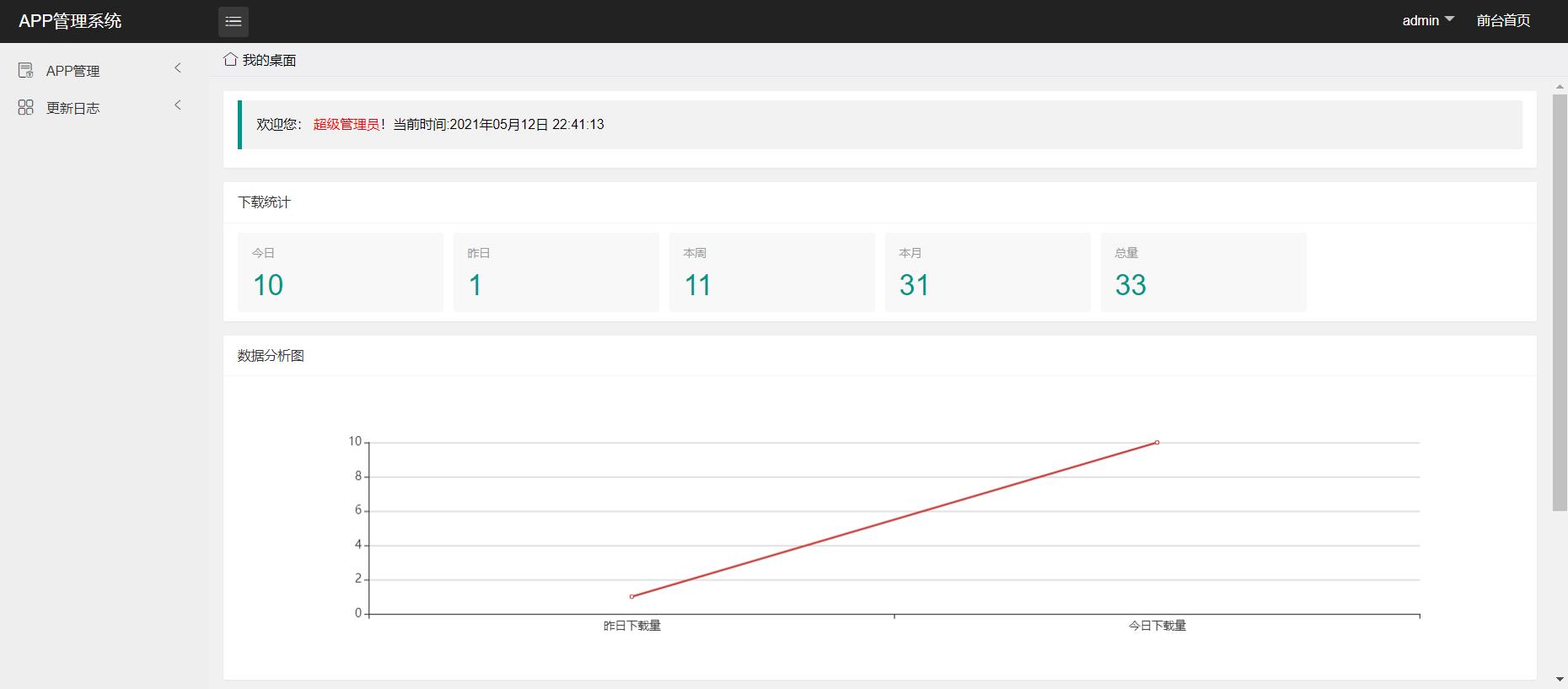
Task: Click the page vertical scrollbar thumb
Action: [x=1560, y=302]
